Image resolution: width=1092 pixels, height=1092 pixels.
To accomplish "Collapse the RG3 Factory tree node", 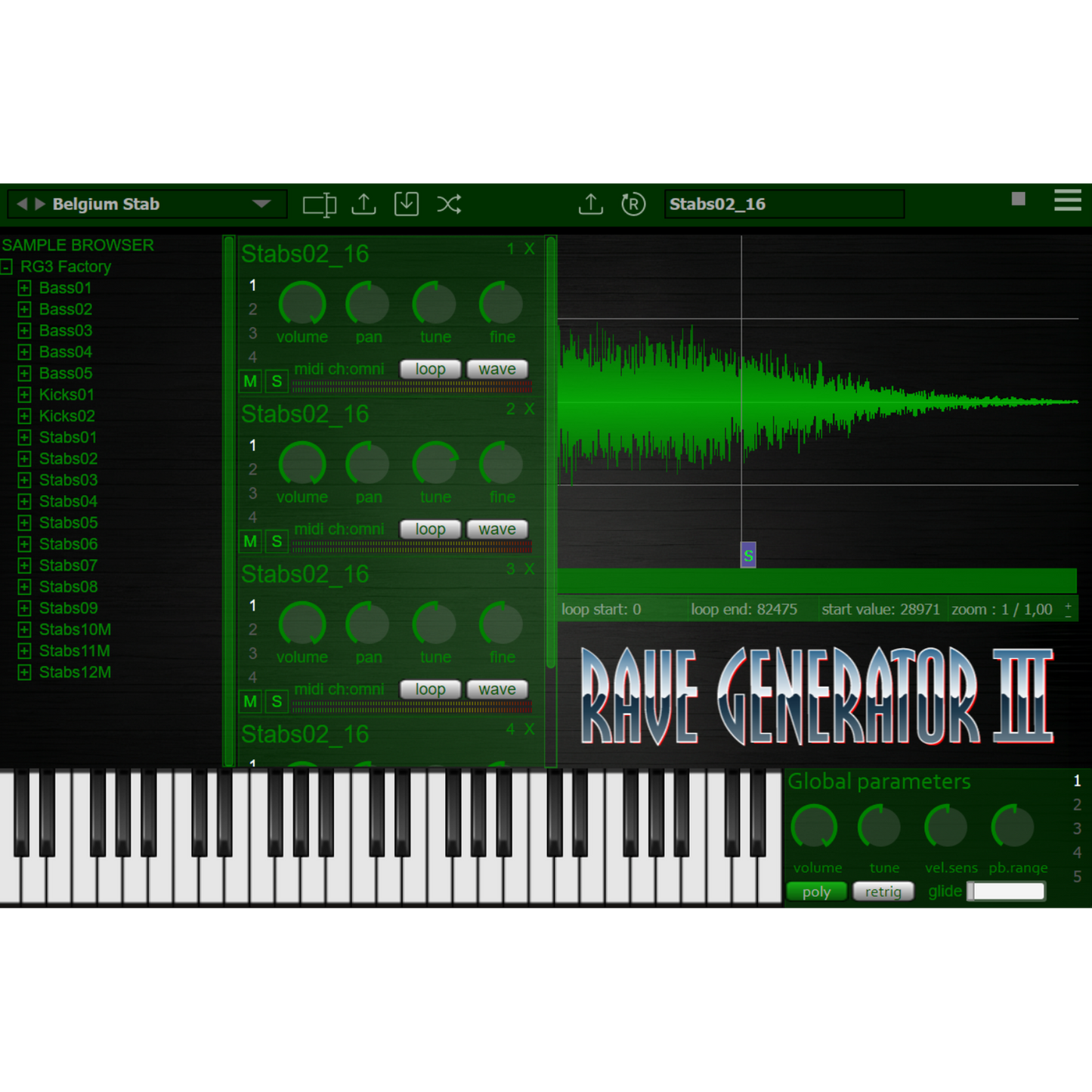I will tap(7, 267).
